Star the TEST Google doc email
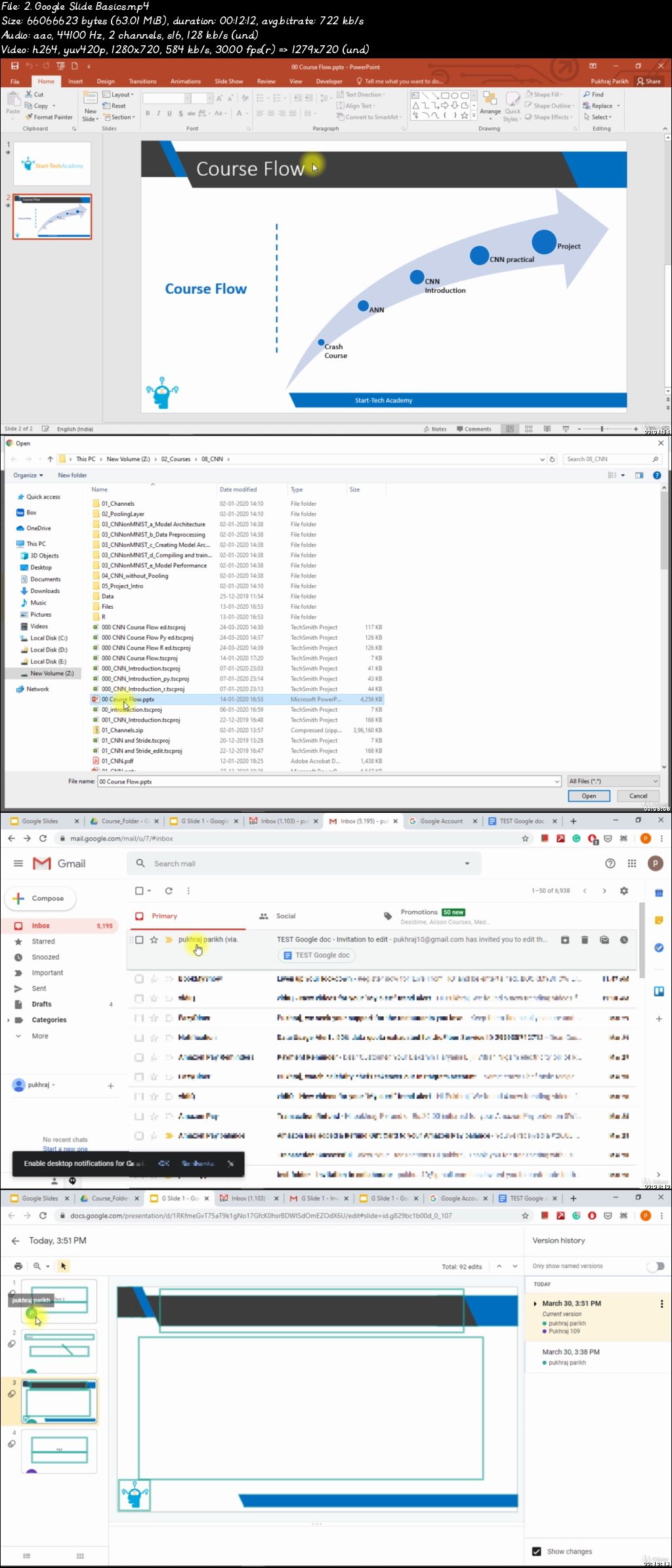Image resolution: width=672 pixels, height=1568 pixels. tap(154, 939)
